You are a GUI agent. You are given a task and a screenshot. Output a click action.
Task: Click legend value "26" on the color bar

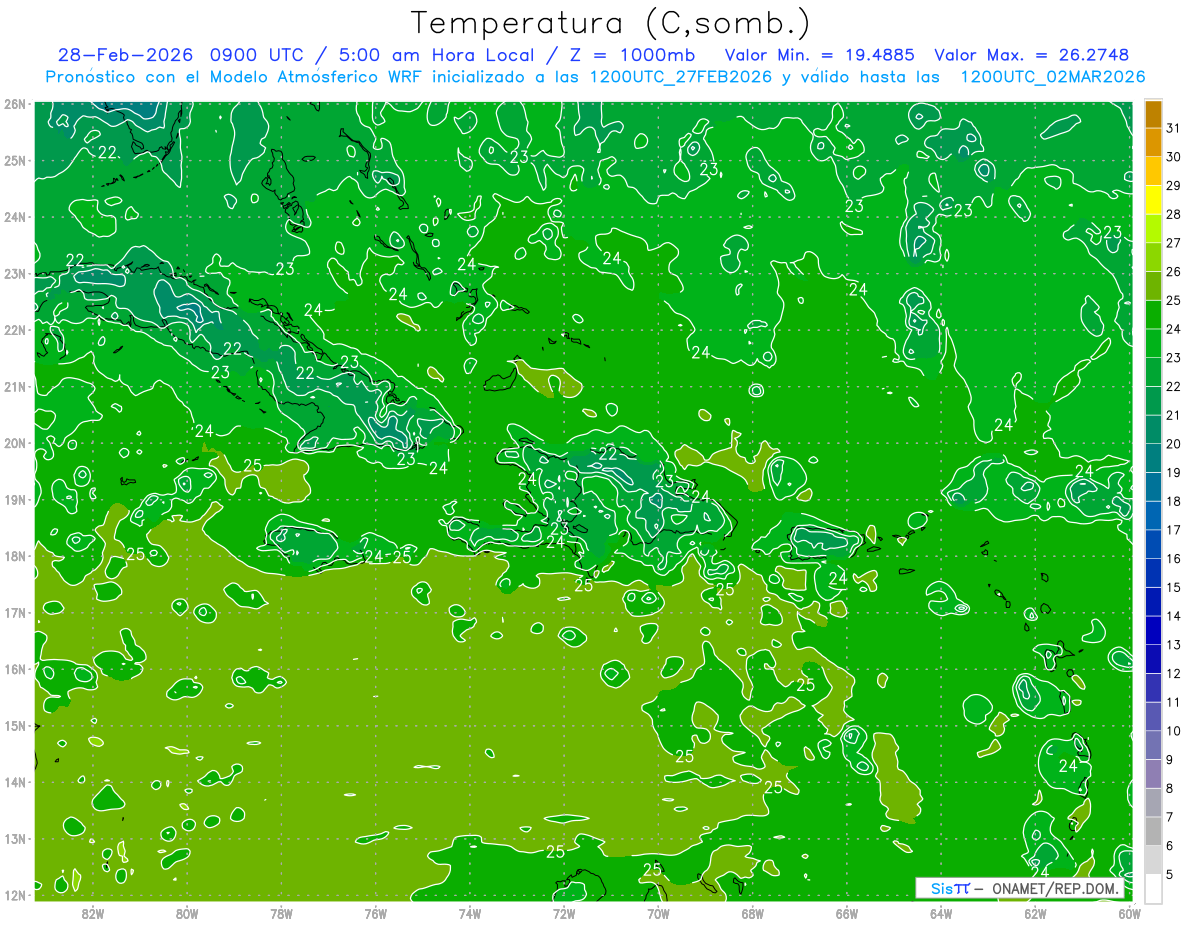pyautogui.click(x=1174, y=272)
